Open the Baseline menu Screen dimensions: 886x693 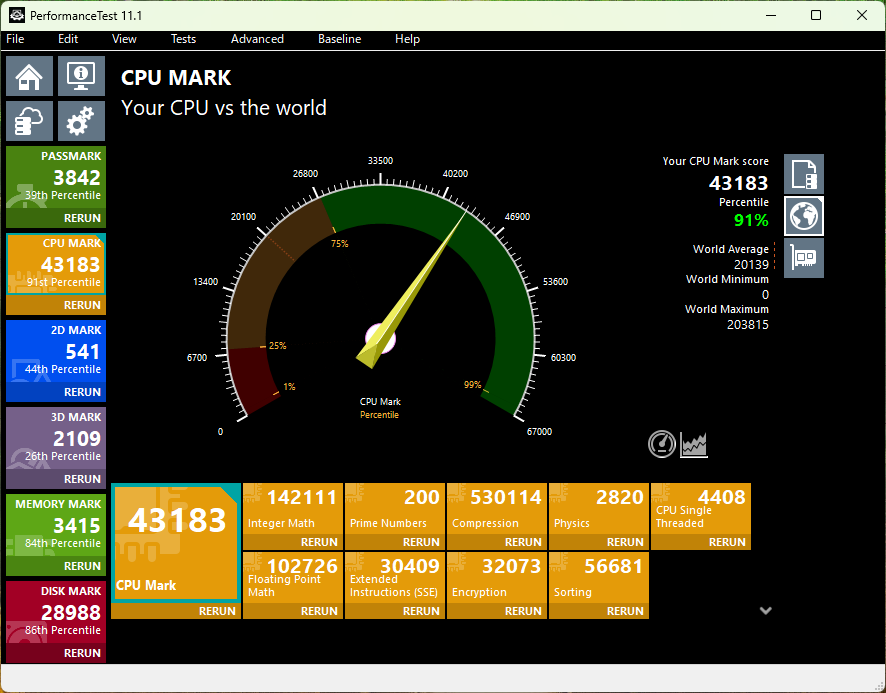click(339, 39)
